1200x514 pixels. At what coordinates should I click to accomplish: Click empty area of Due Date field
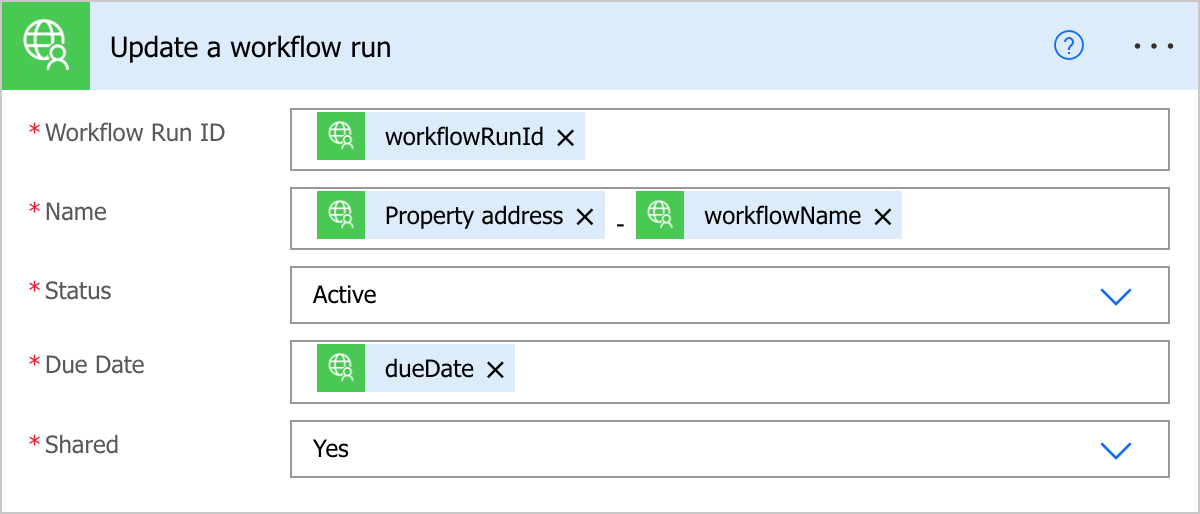pyautogui.click(x=840, y=371)
